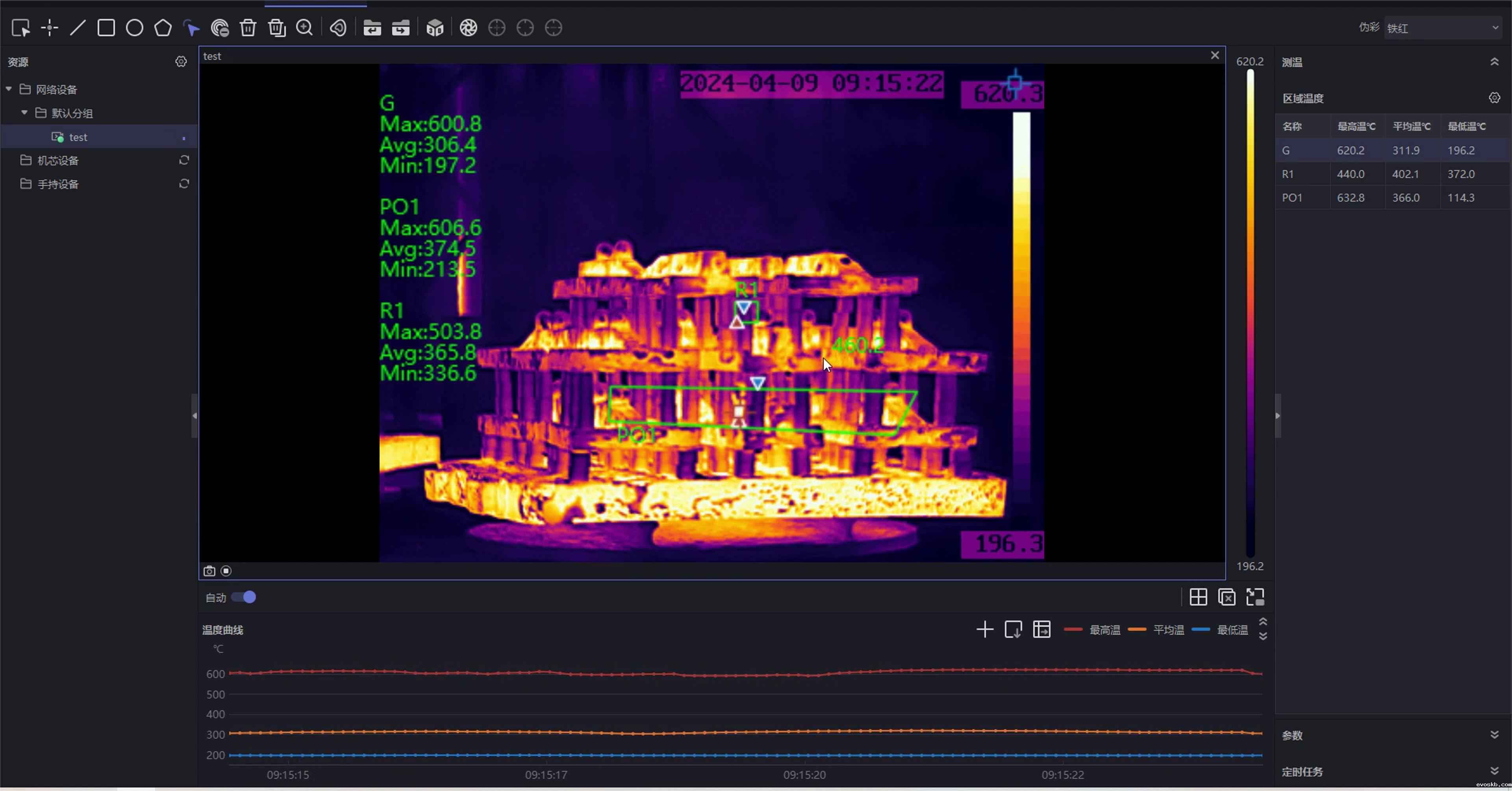Open the 3D view cube icon
Viewport: 1512px width, 791px height.
click(x=435, y=28)
